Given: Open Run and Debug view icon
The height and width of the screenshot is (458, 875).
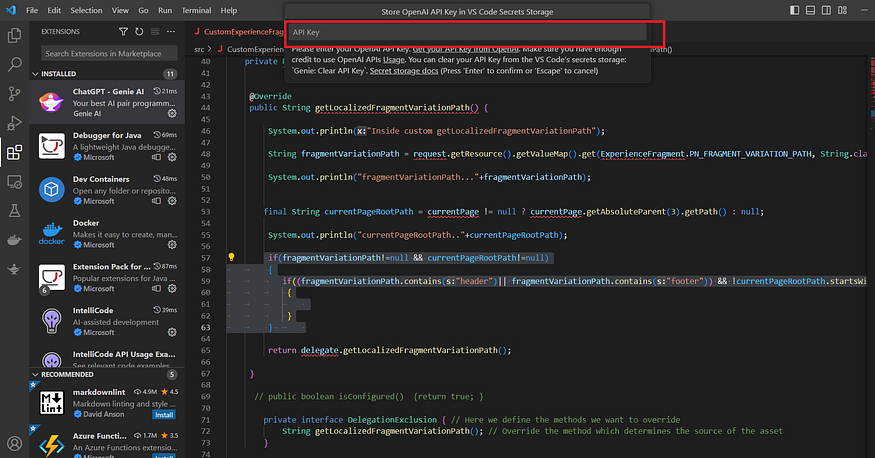Looking at the screenshot, I should 15,123.
